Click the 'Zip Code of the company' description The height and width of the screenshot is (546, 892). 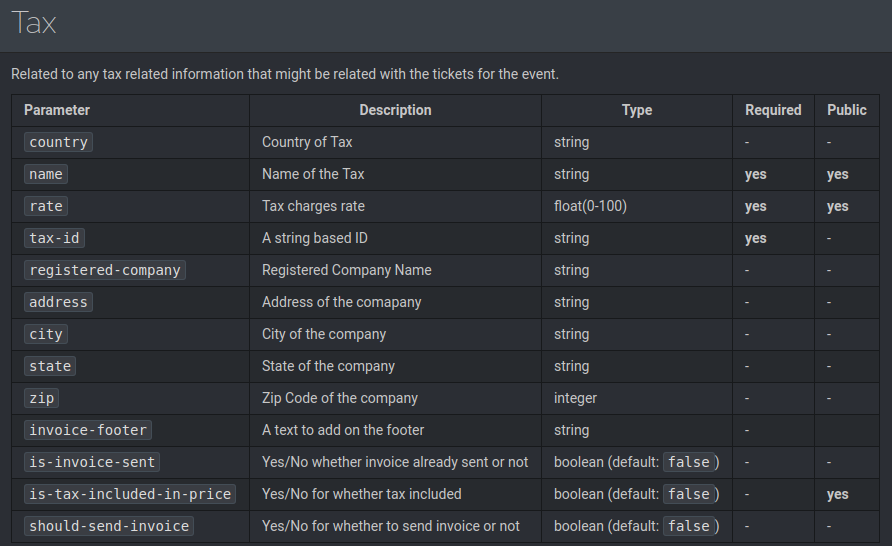coord(338,398)
